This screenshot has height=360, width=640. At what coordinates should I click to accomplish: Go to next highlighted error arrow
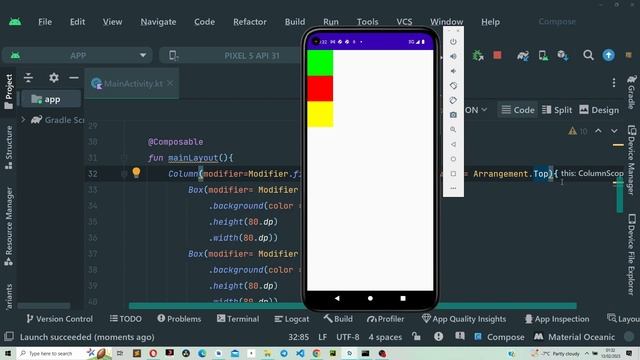pyautogui.click(x=614, y=131)
